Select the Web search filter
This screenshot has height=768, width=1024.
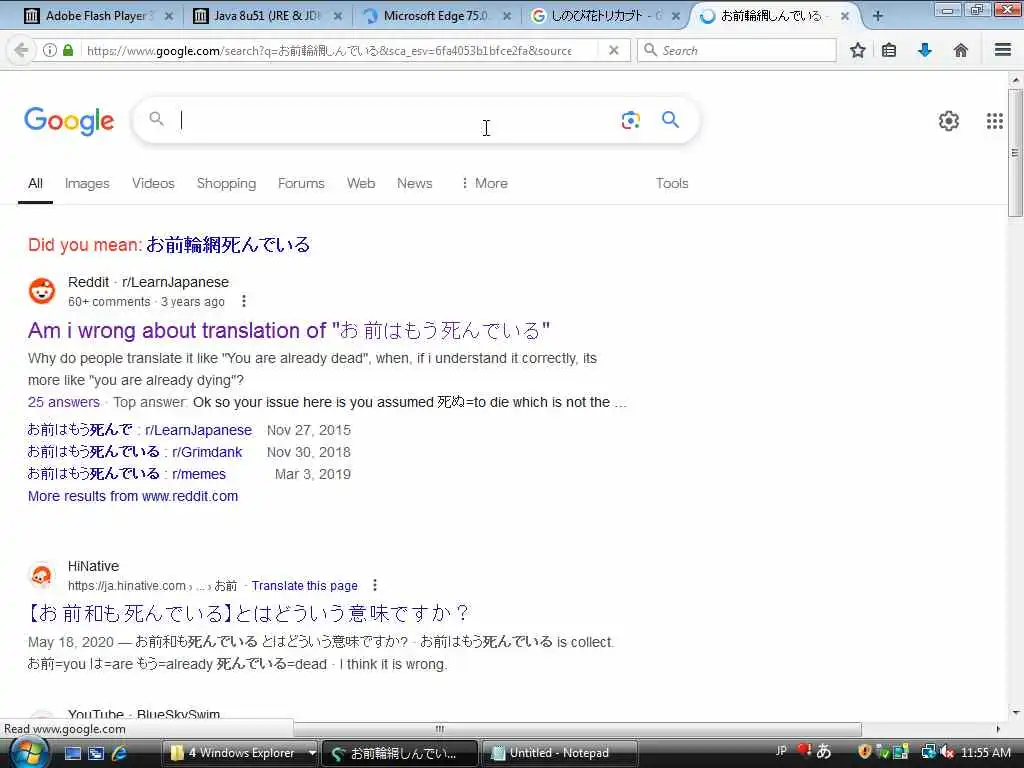click(360, 184)
